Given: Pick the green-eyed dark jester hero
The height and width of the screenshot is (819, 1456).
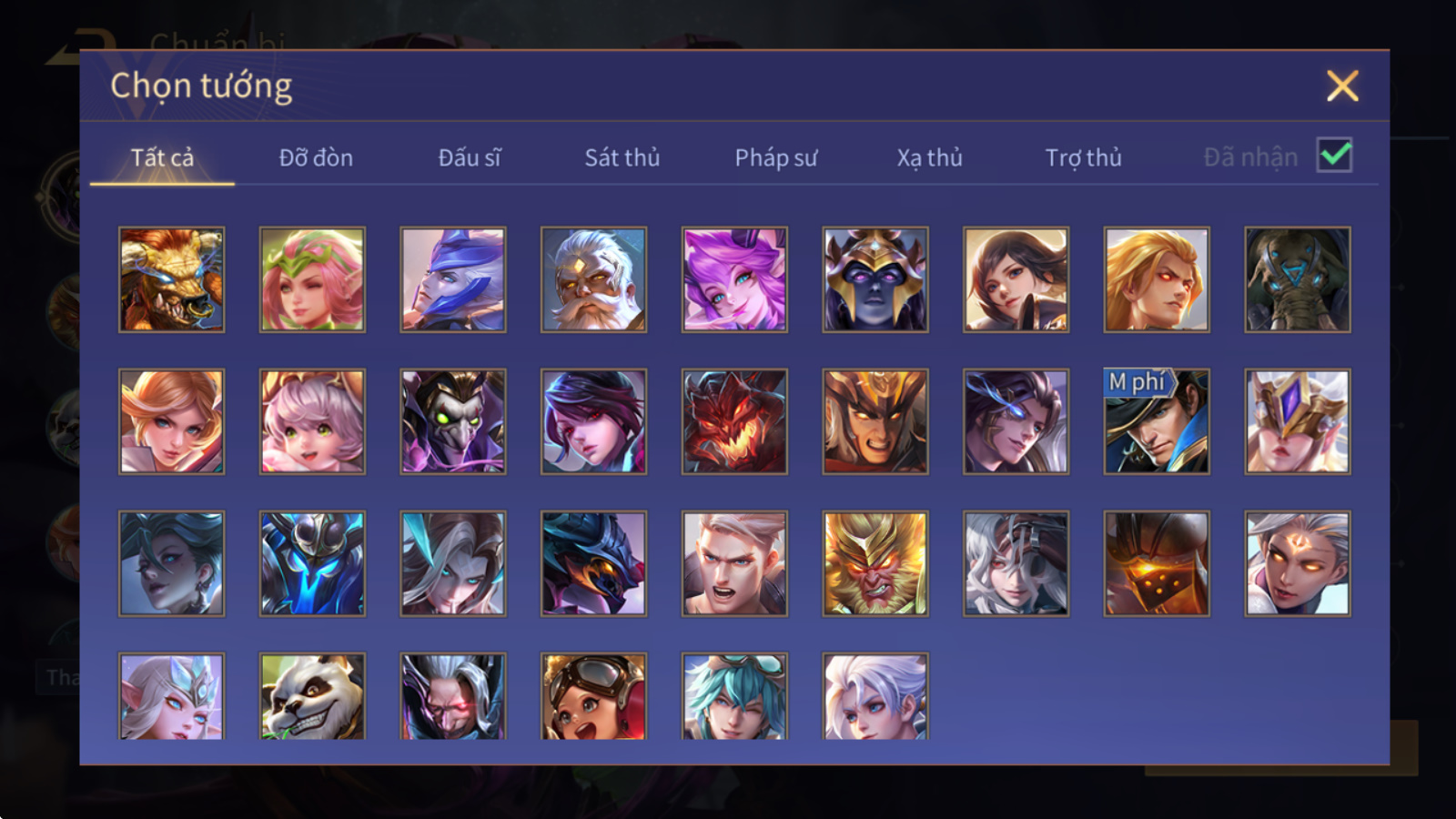Looking at the screenshot, I should [x=453, y=421].
